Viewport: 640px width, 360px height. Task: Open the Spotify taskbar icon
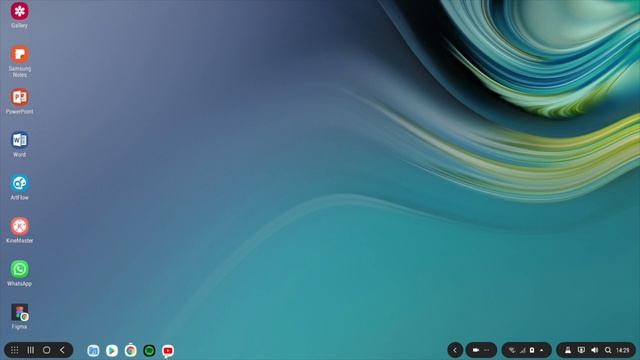tap(149, 351)
